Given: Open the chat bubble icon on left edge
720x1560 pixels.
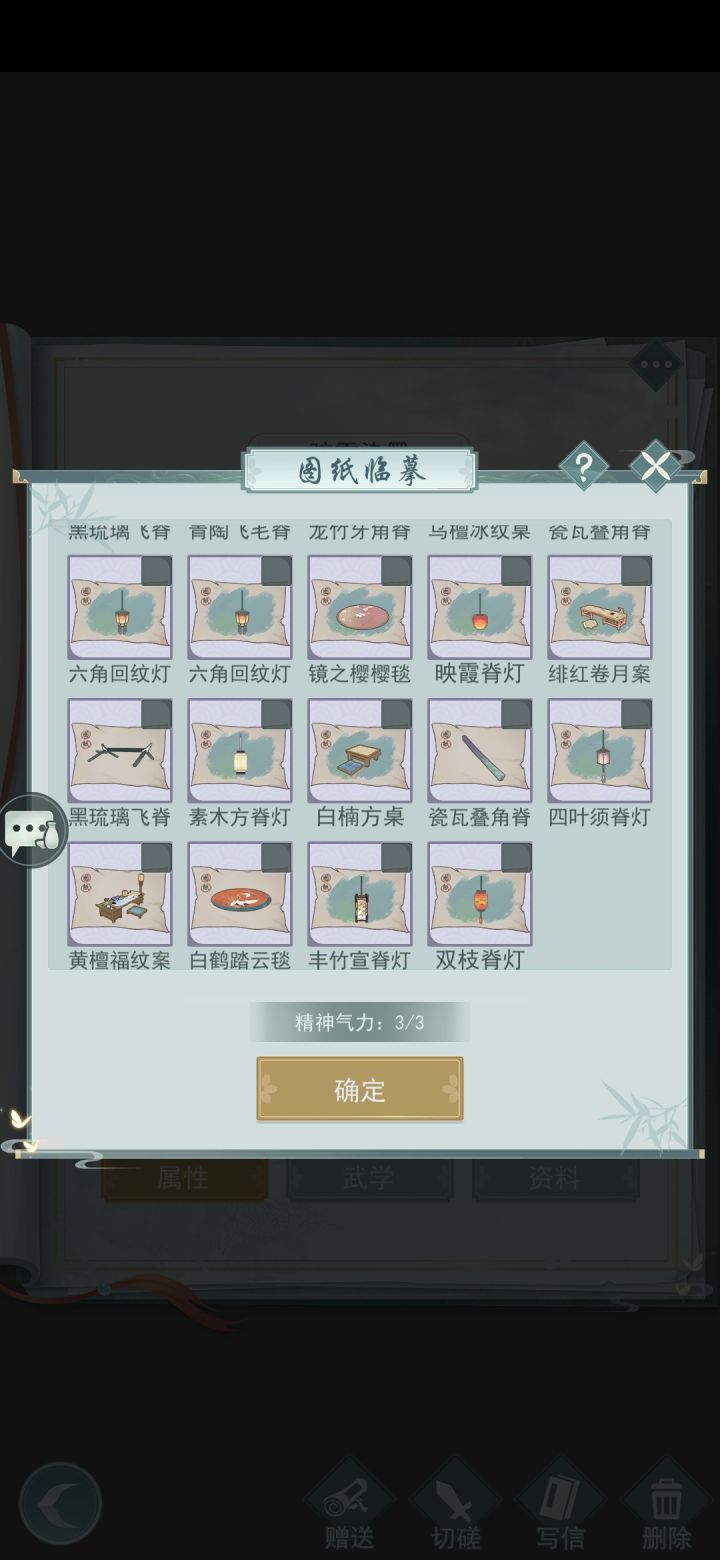Looking at the screenshot, I should [32, 830].
